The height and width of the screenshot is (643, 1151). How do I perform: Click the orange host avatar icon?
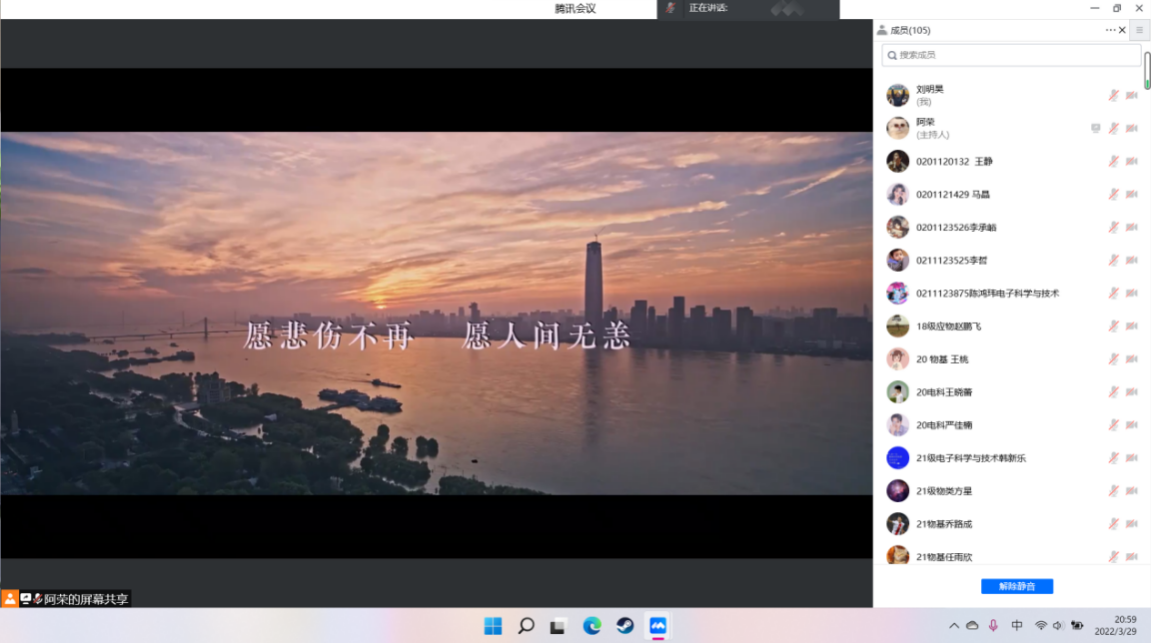point(10,599)
